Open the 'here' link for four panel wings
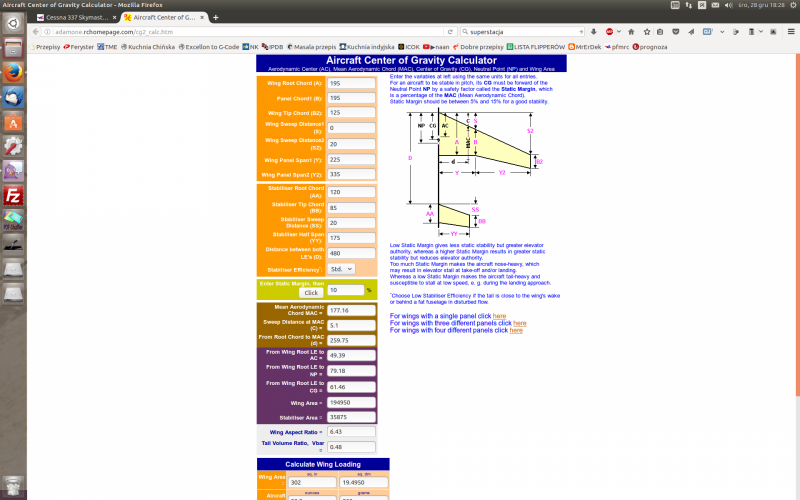The width and height of the screenshot is (800, 500). (516, 330)
